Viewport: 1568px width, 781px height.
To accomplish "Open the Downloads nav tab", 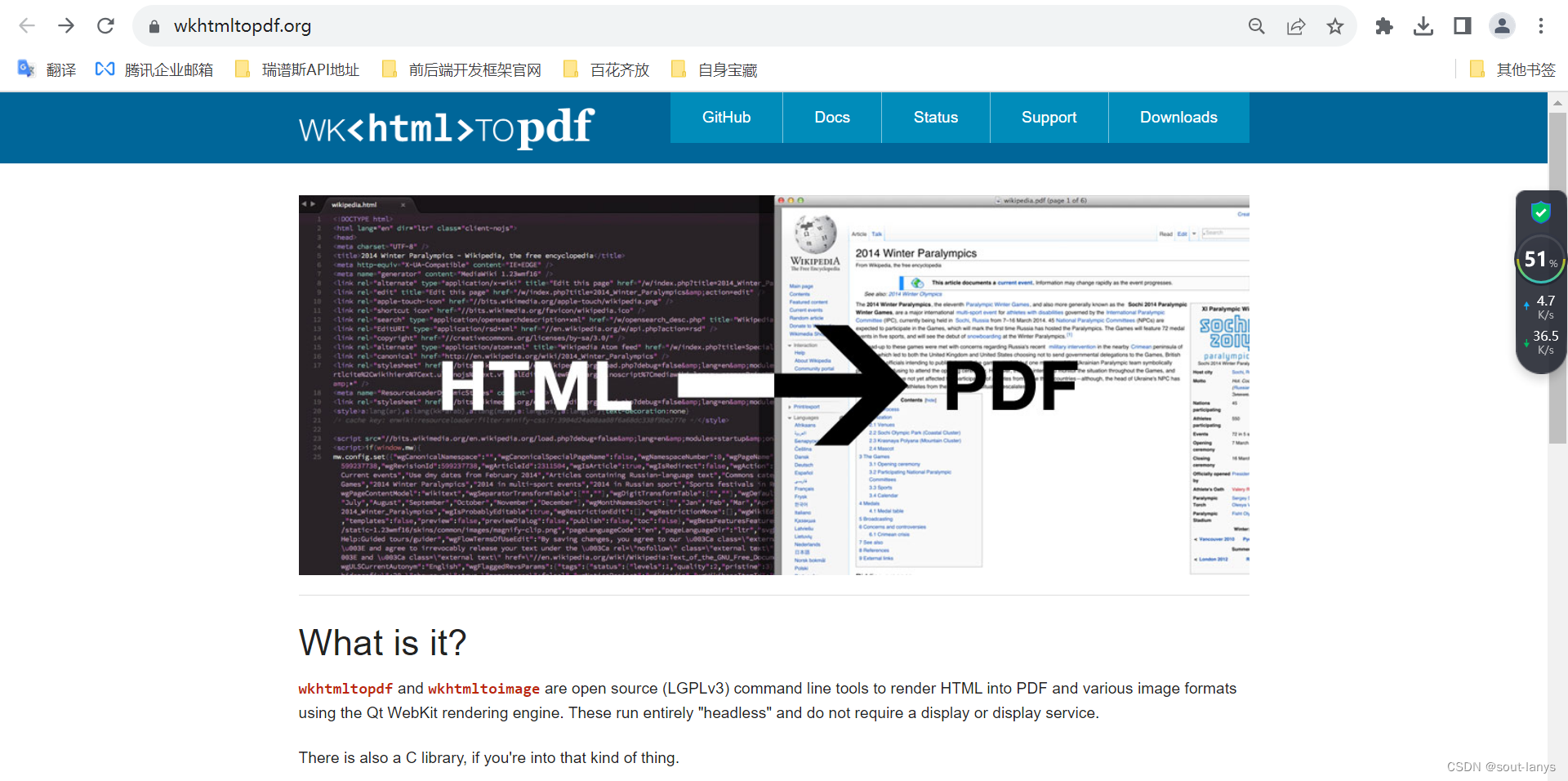I will (1178, 118).
